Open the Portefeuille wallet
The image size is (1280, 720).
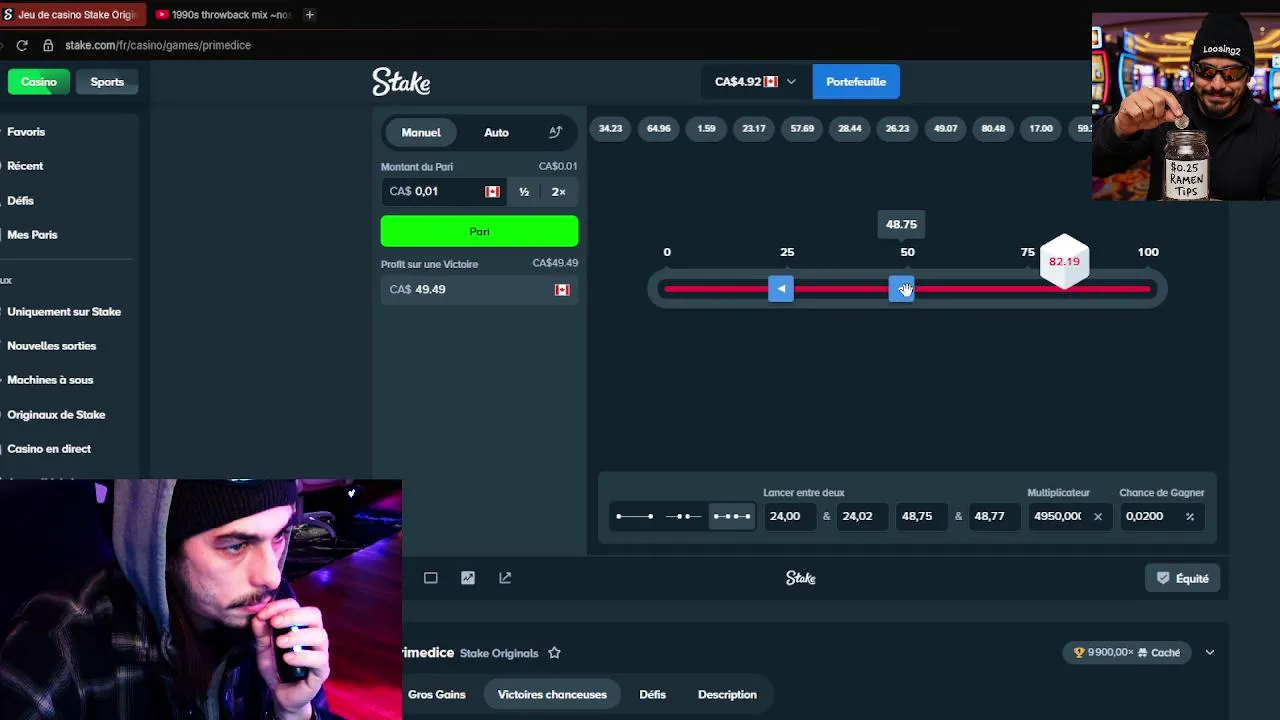pyautogui.click(x=856, y=82)
